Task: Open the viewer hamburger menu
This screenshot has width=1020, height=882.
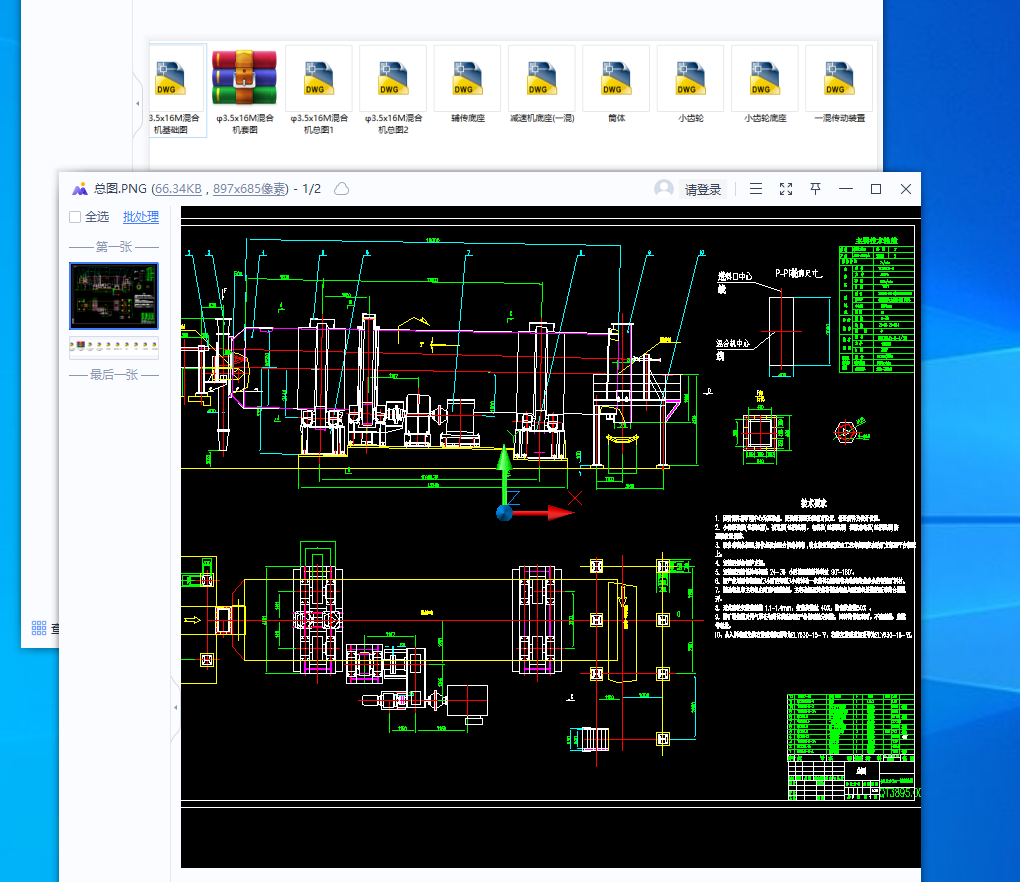Action: point(755,189)
